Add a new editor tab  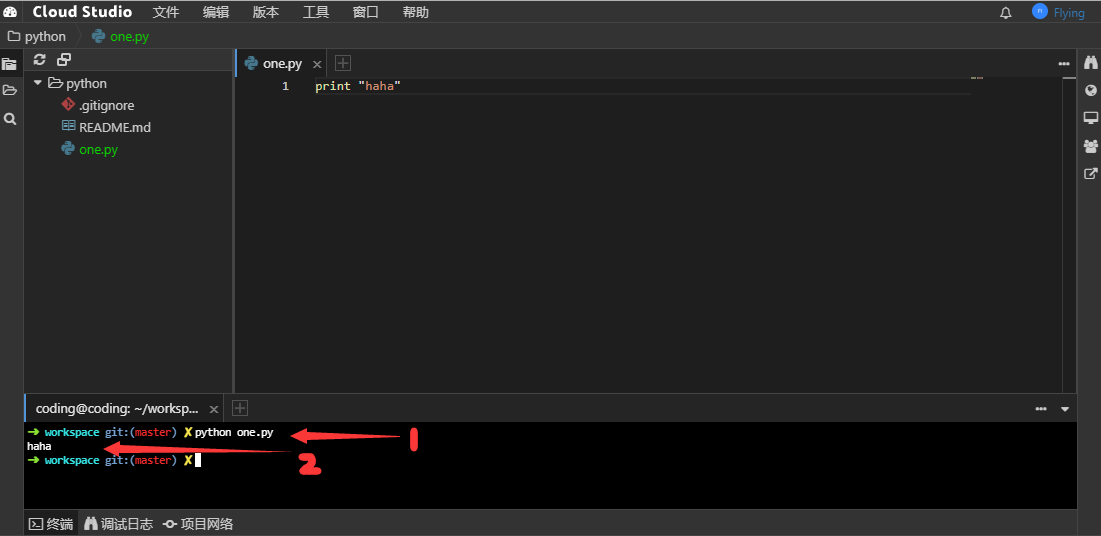(x=343, y=63)
